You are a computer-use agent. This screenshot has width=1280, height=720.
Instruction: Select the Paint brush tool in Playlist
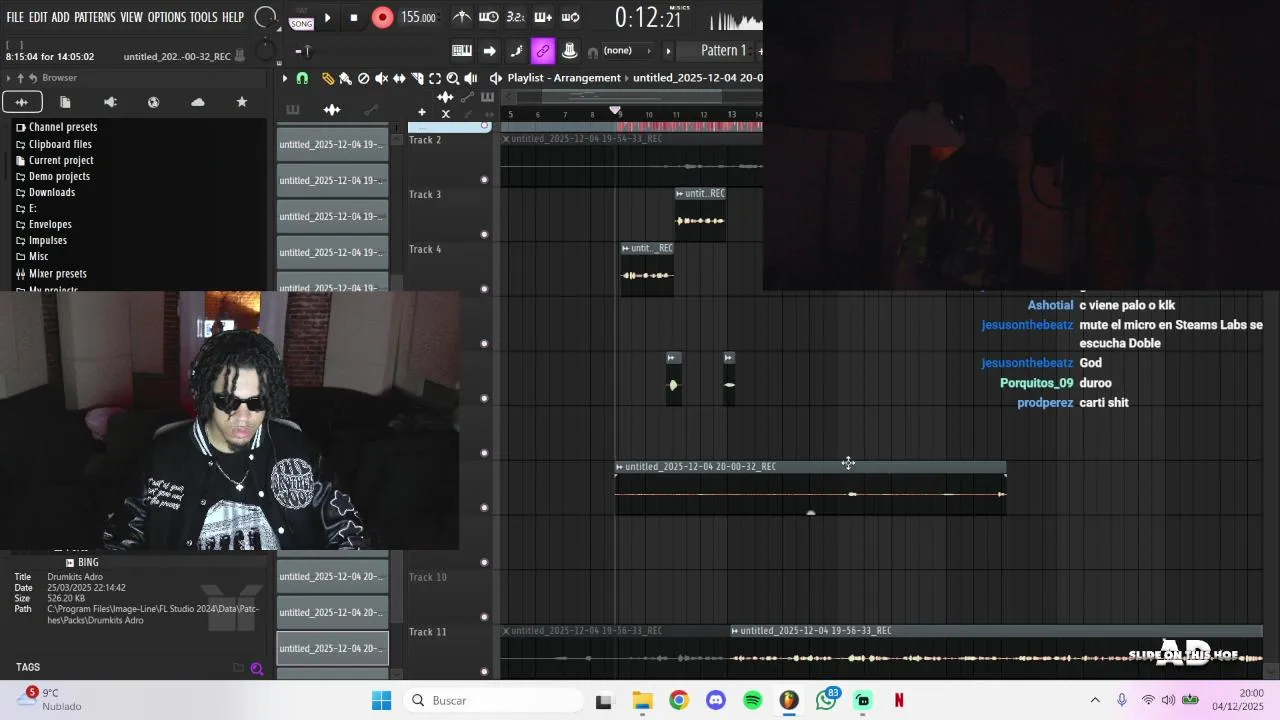pos(345,78)
